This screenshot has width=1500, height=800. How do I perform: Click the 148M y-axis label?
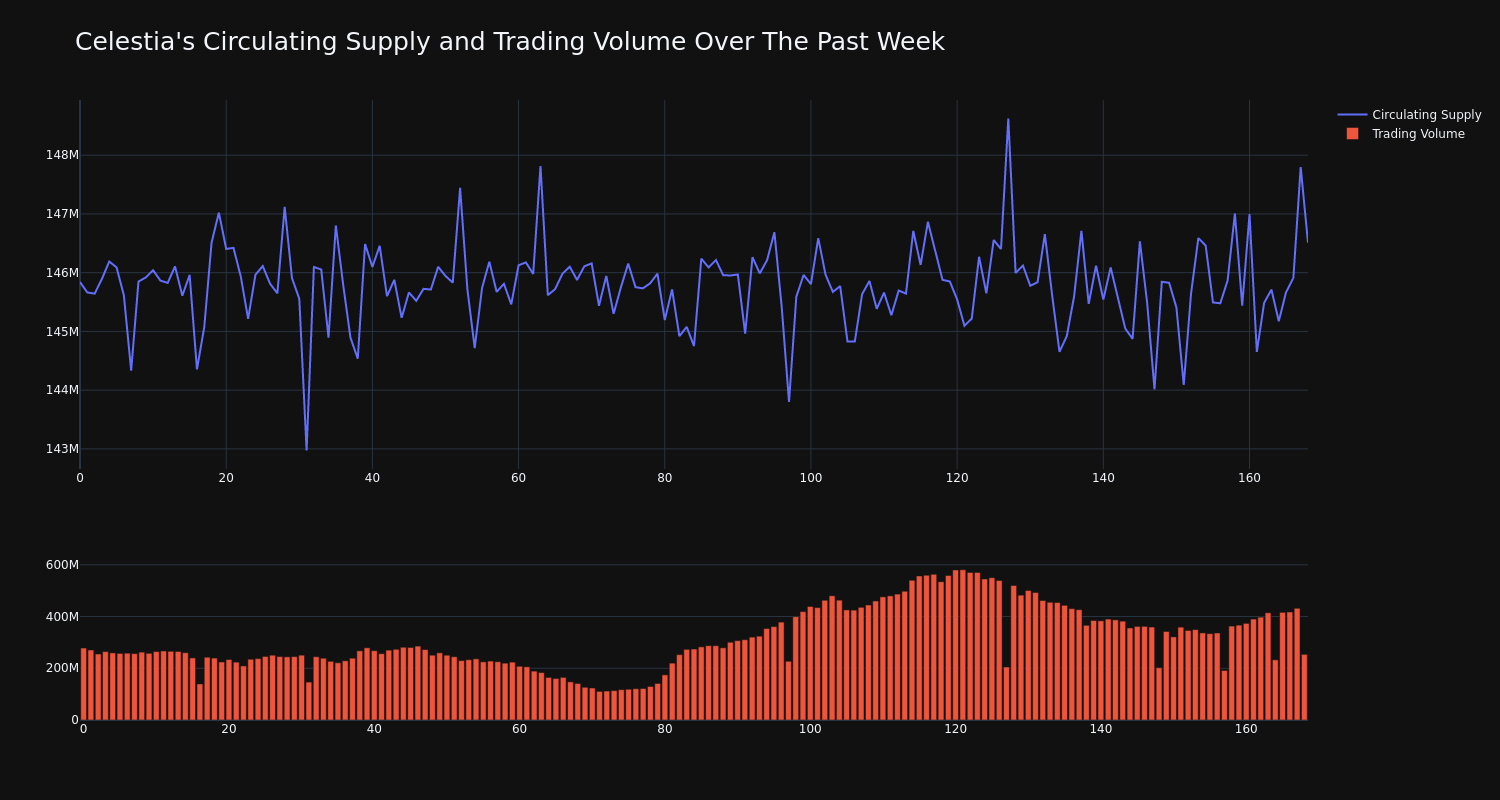click(x=62, y=155)
